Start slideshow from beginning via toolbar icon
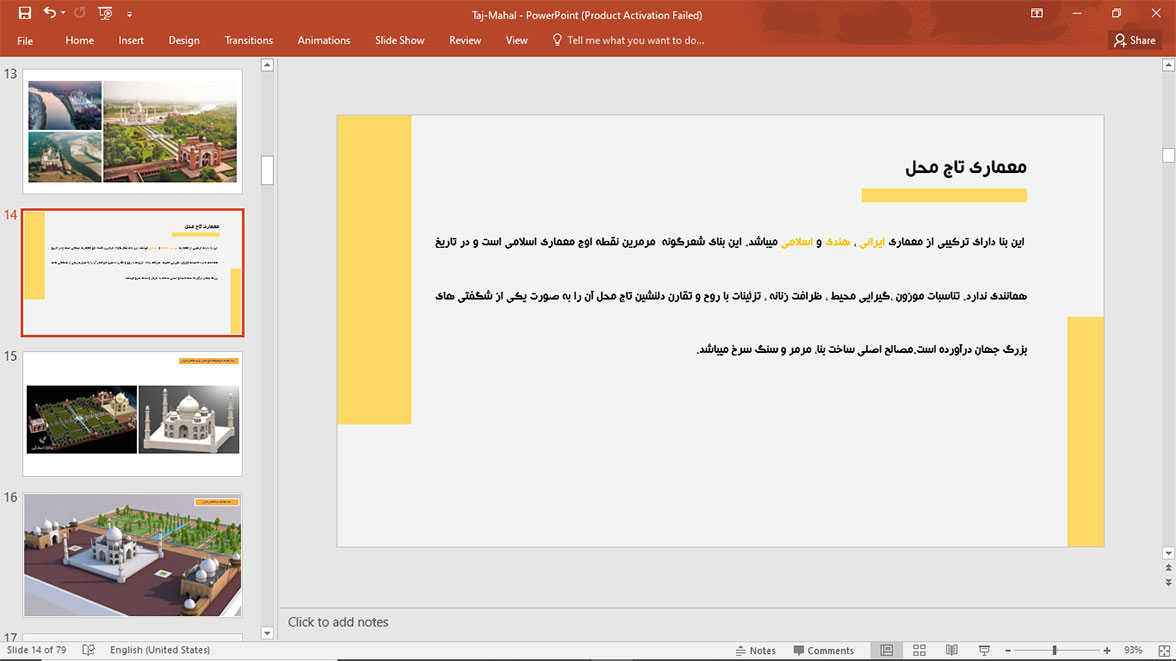This screenshot has height=661, width=1176. tap(105, 14)
